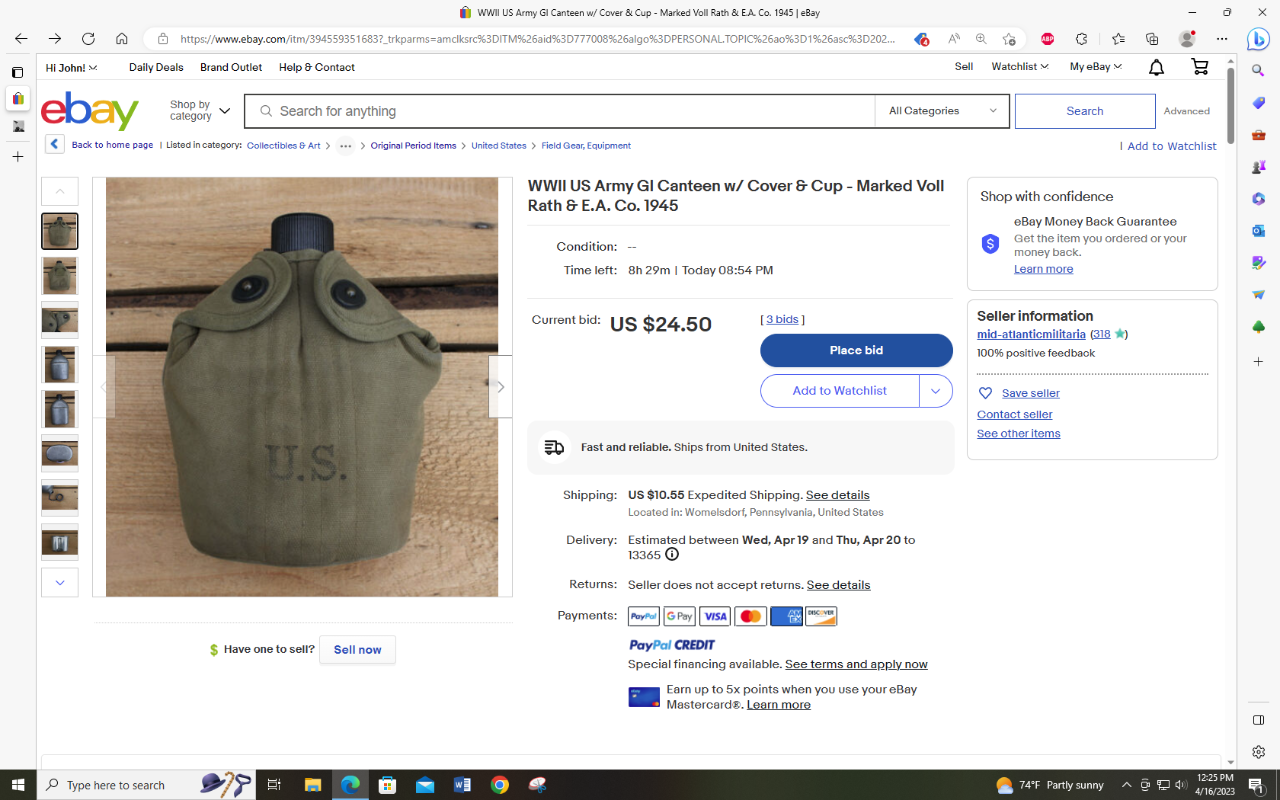The image size is (1280, 800).
Task: Open the seller's other items
Action: pos(1018,433)
